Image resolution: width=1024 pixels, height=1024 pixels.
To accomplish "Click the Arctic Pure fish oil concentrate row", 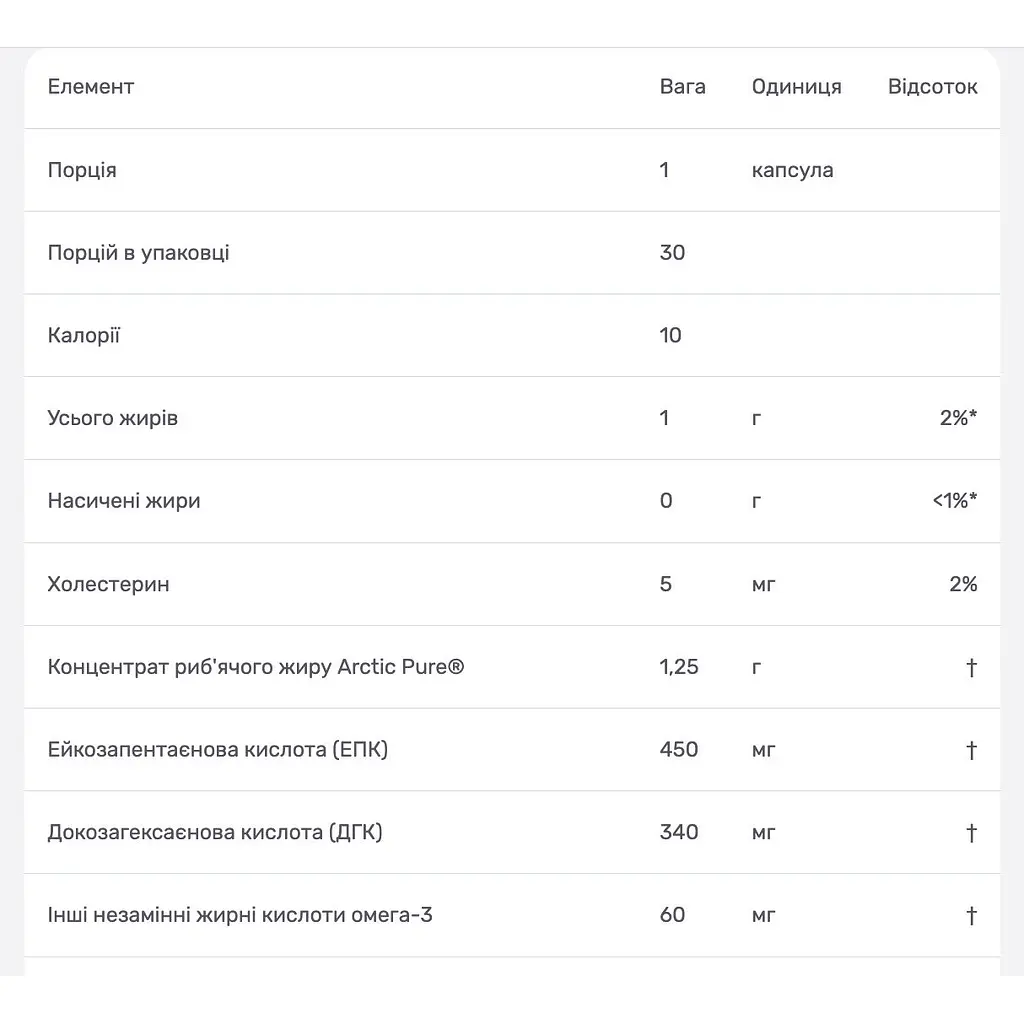I will tap(512, 667).
